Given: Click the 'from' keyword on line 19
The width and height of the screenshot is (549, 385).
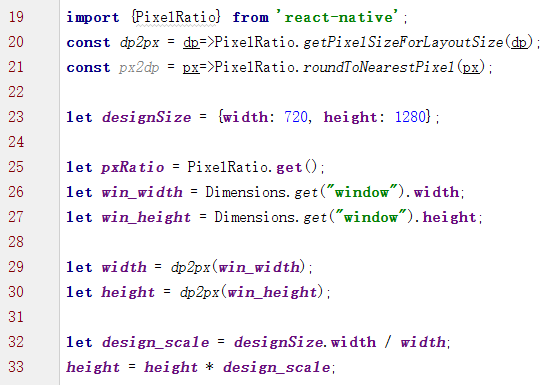Looking at the screenshot, I should pos(251,17).
